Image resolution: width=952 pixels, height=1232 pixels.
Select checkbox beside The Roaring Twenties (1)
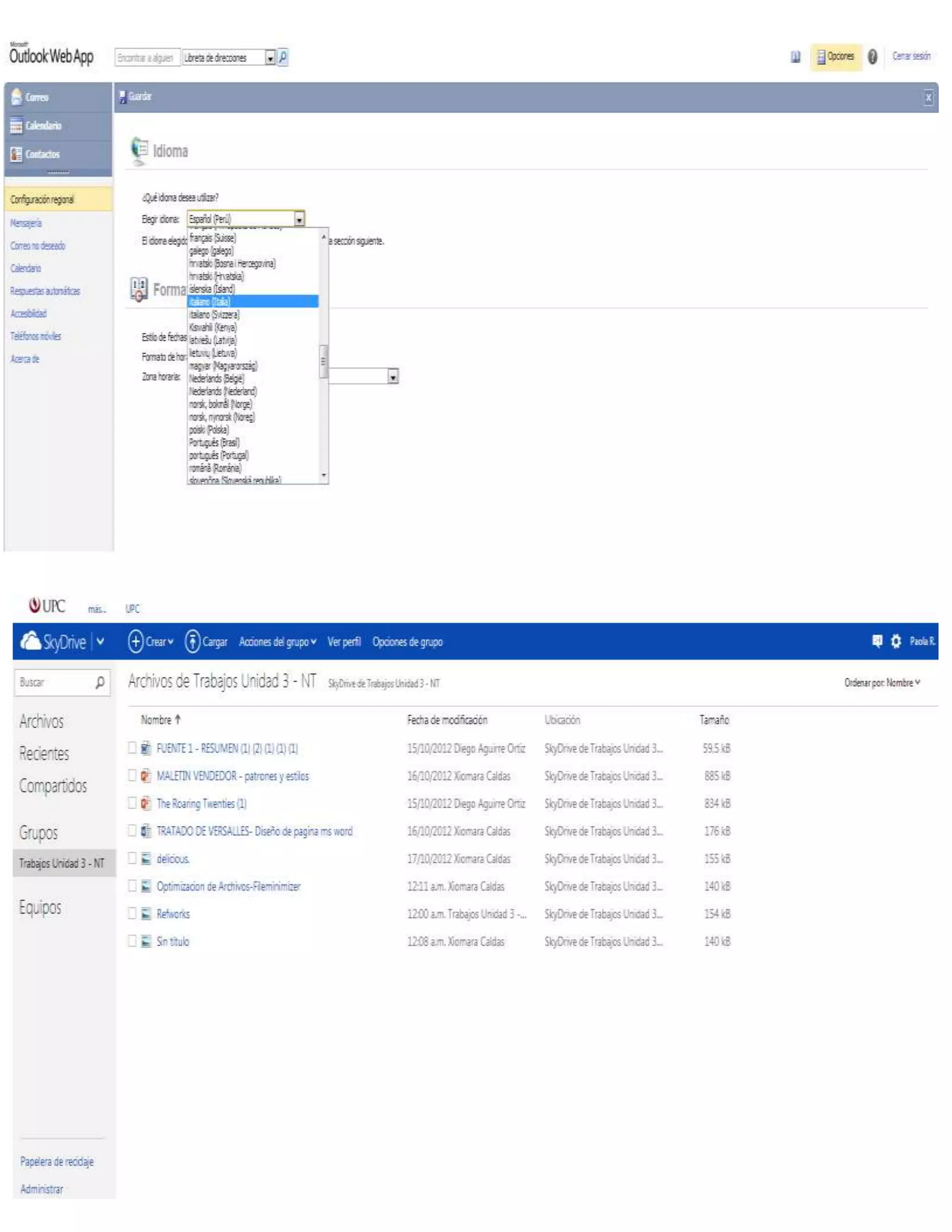pyautogui.click(x=132, y=803)
